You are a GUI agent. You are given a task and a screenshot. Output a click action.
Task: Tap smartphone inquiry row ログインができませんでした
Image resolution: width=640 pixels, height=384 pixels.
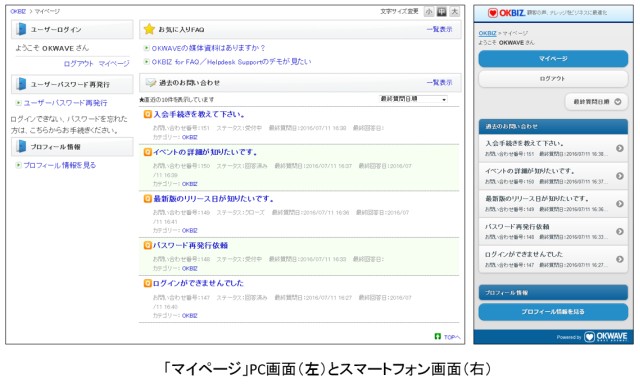553,259
